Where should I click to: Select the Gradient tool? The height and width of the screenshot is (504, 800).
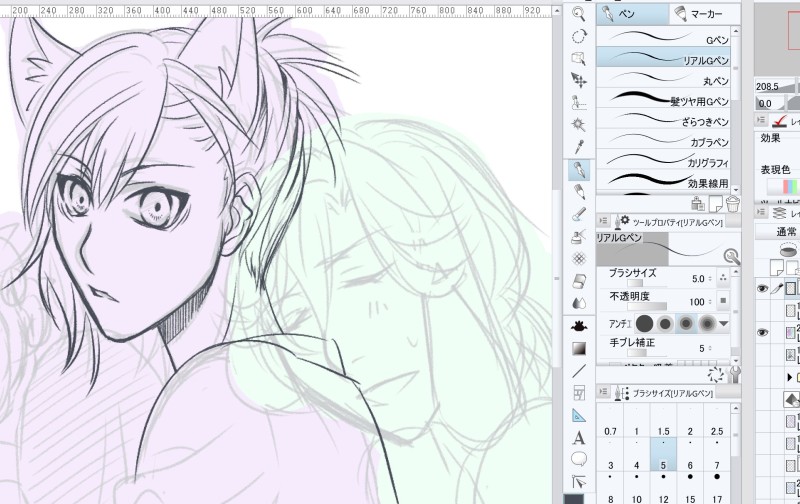[579, 349]
